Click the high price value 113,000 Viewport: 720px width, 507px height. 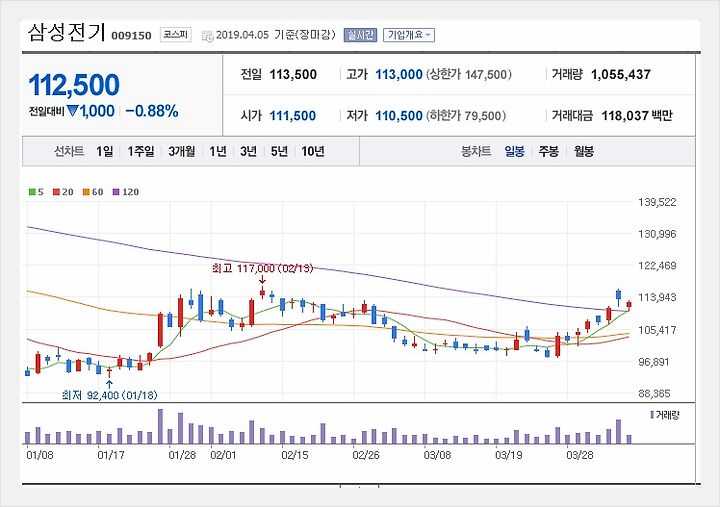399,74
